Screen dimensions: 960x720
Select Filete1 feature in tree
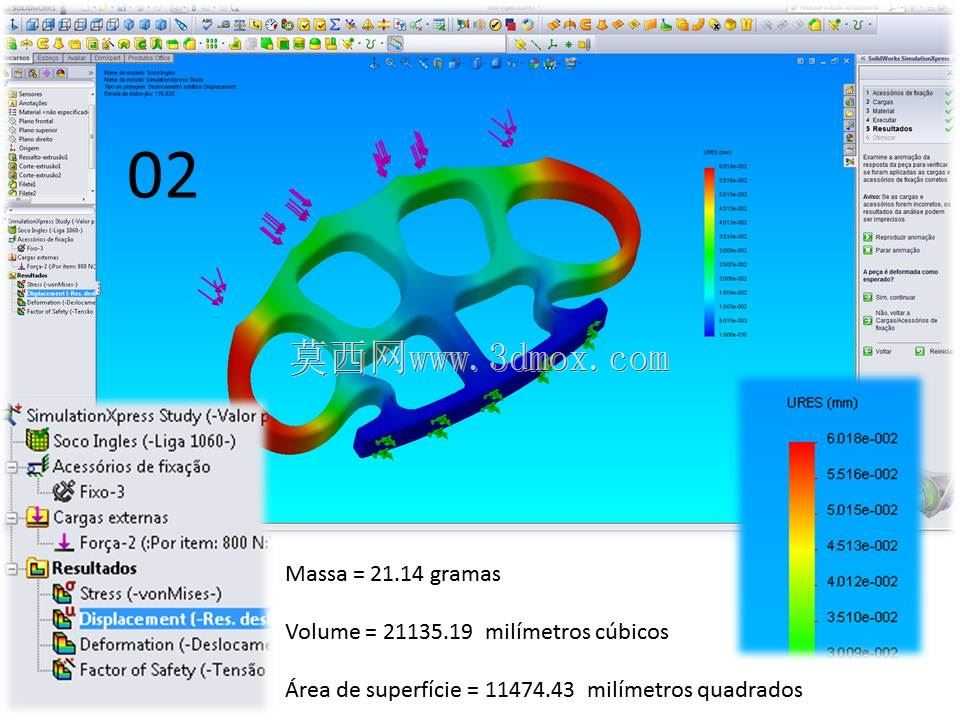pos(23,184)
